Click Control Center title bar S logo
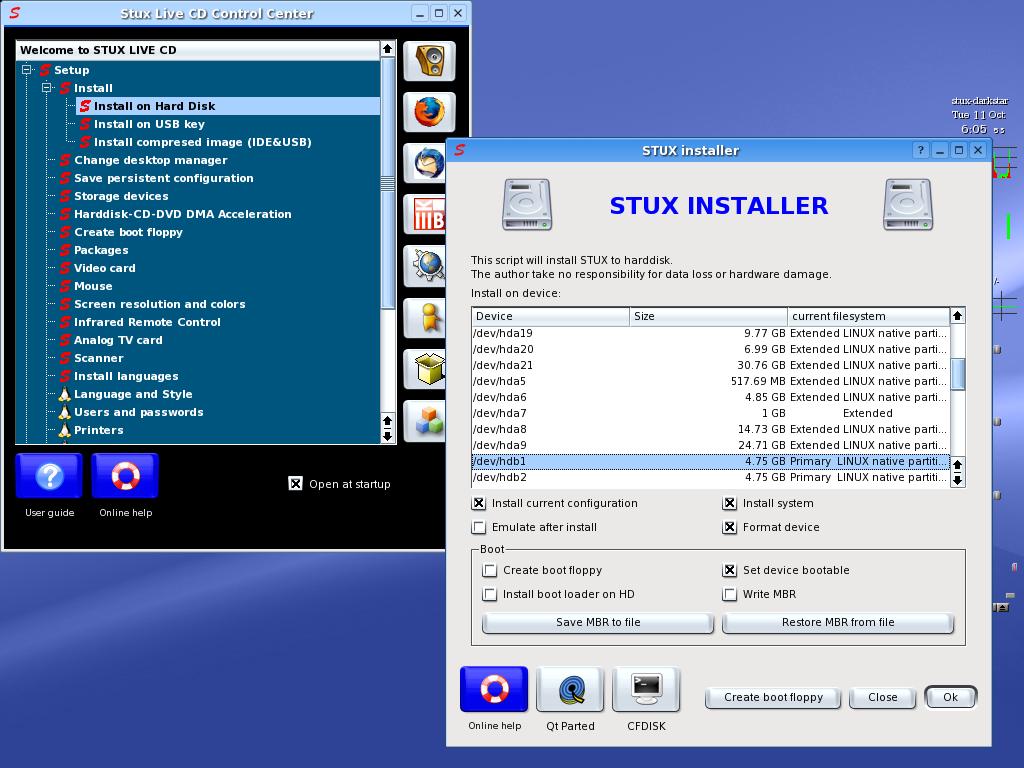Screen dimensions: 1024x768 click(14, 12)
